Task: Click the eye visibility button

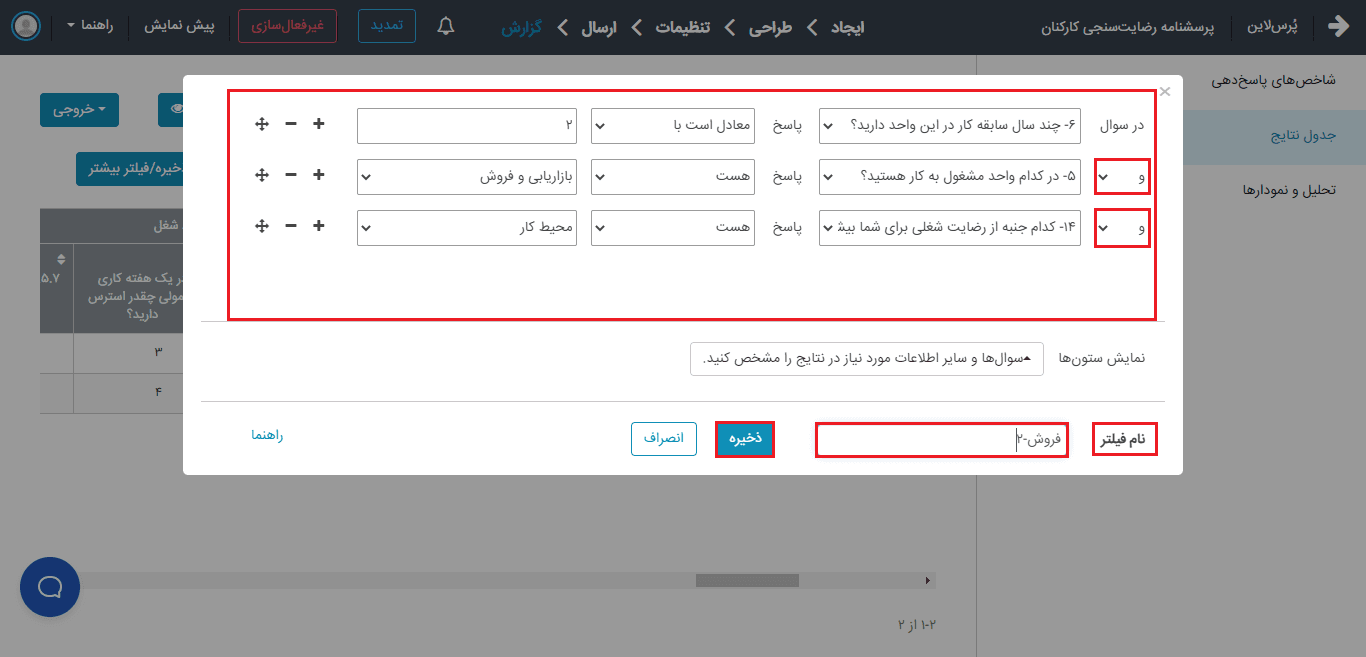Action: (174, 109)
